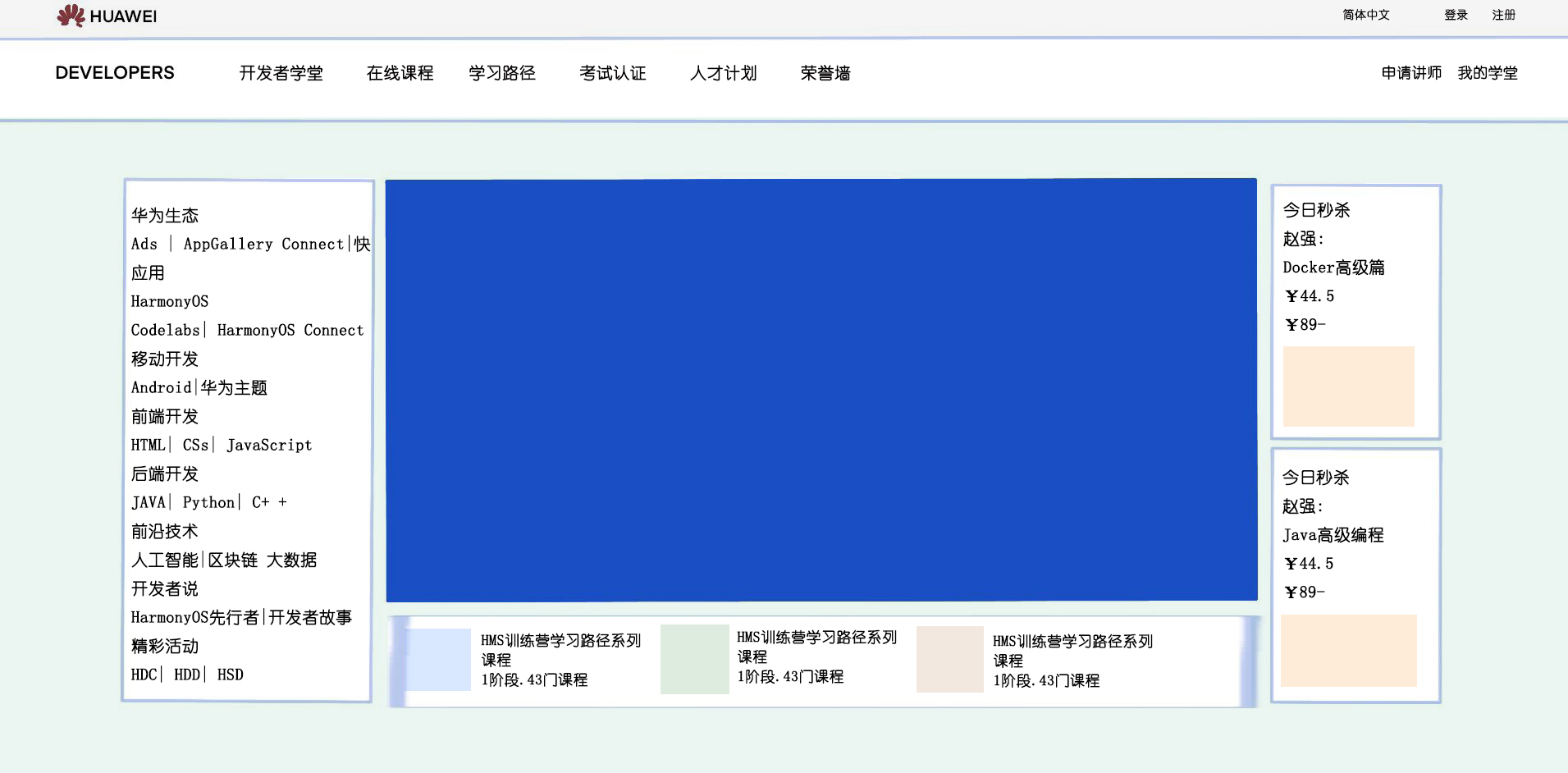Click the Docker高级篇 card thumbnail
1568x773 pixels.
point(1349,386)
